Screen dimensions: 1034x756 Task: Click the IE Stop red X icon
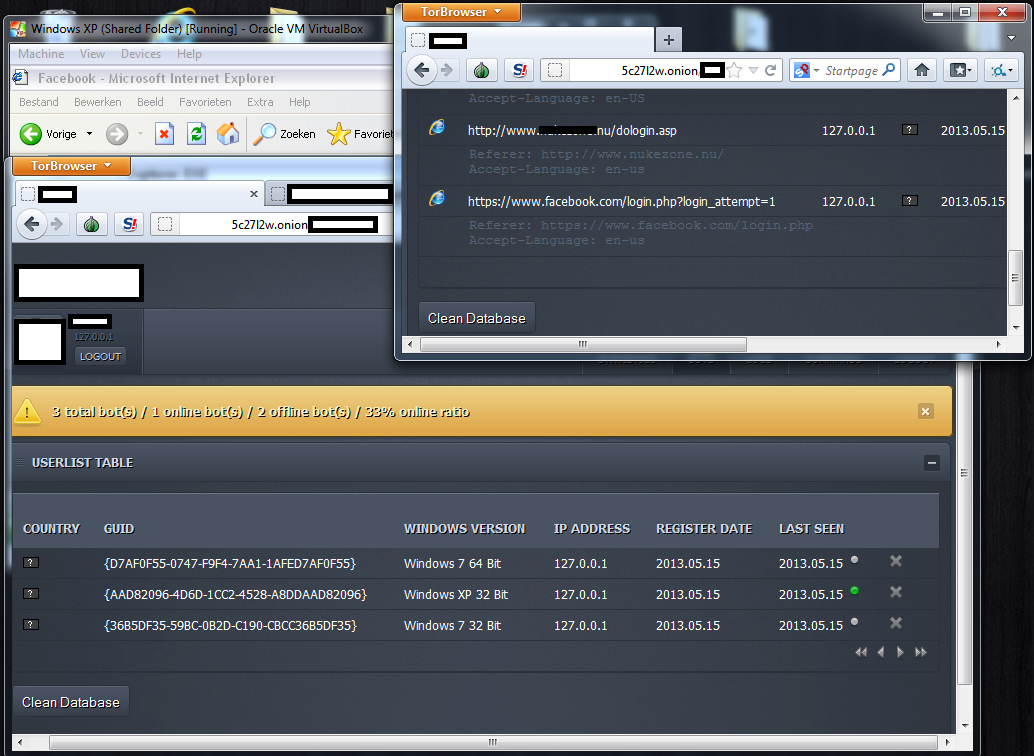(x=164, y=134)
